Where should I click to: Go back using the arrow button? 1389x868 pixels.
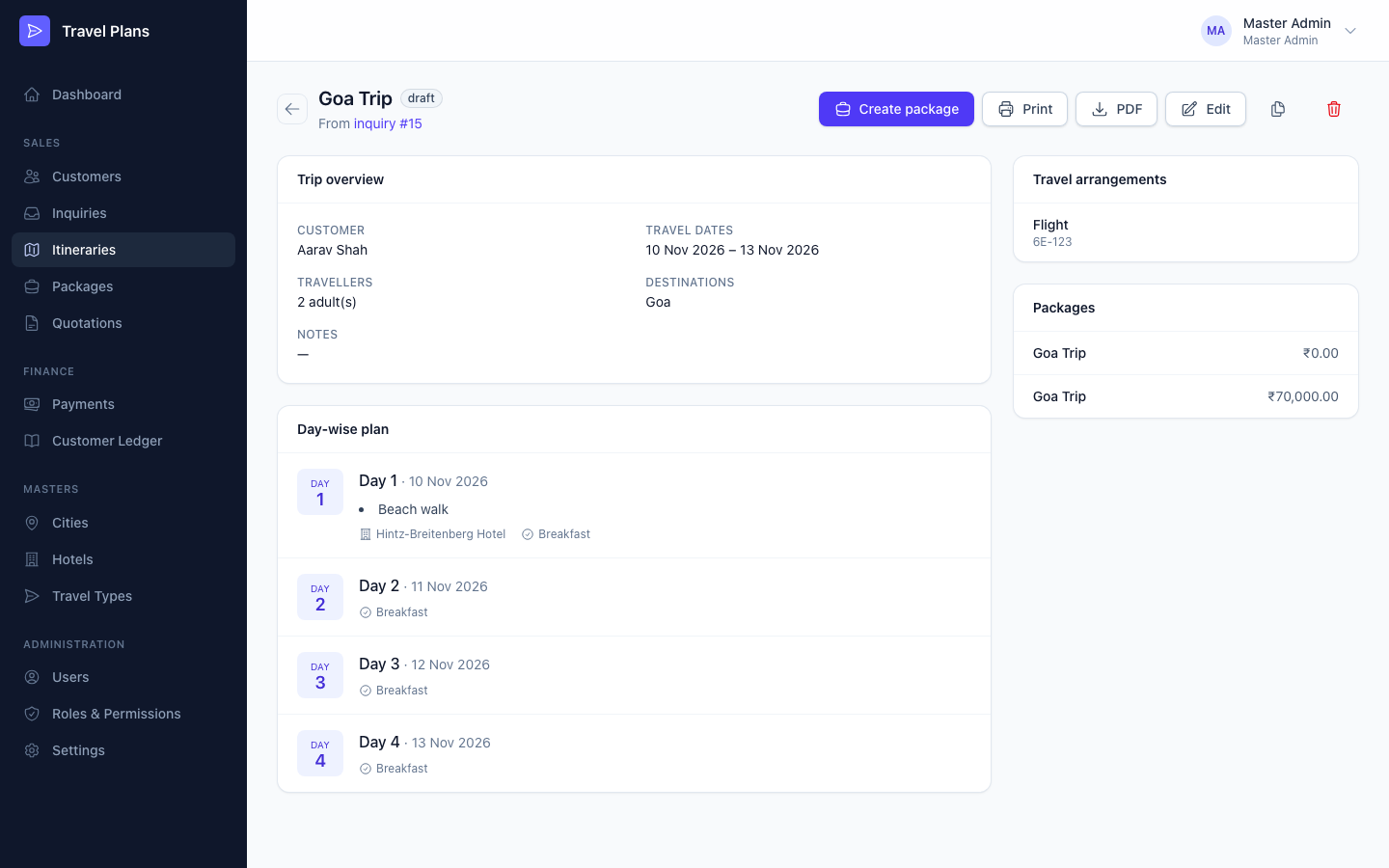tap(292, 109)
